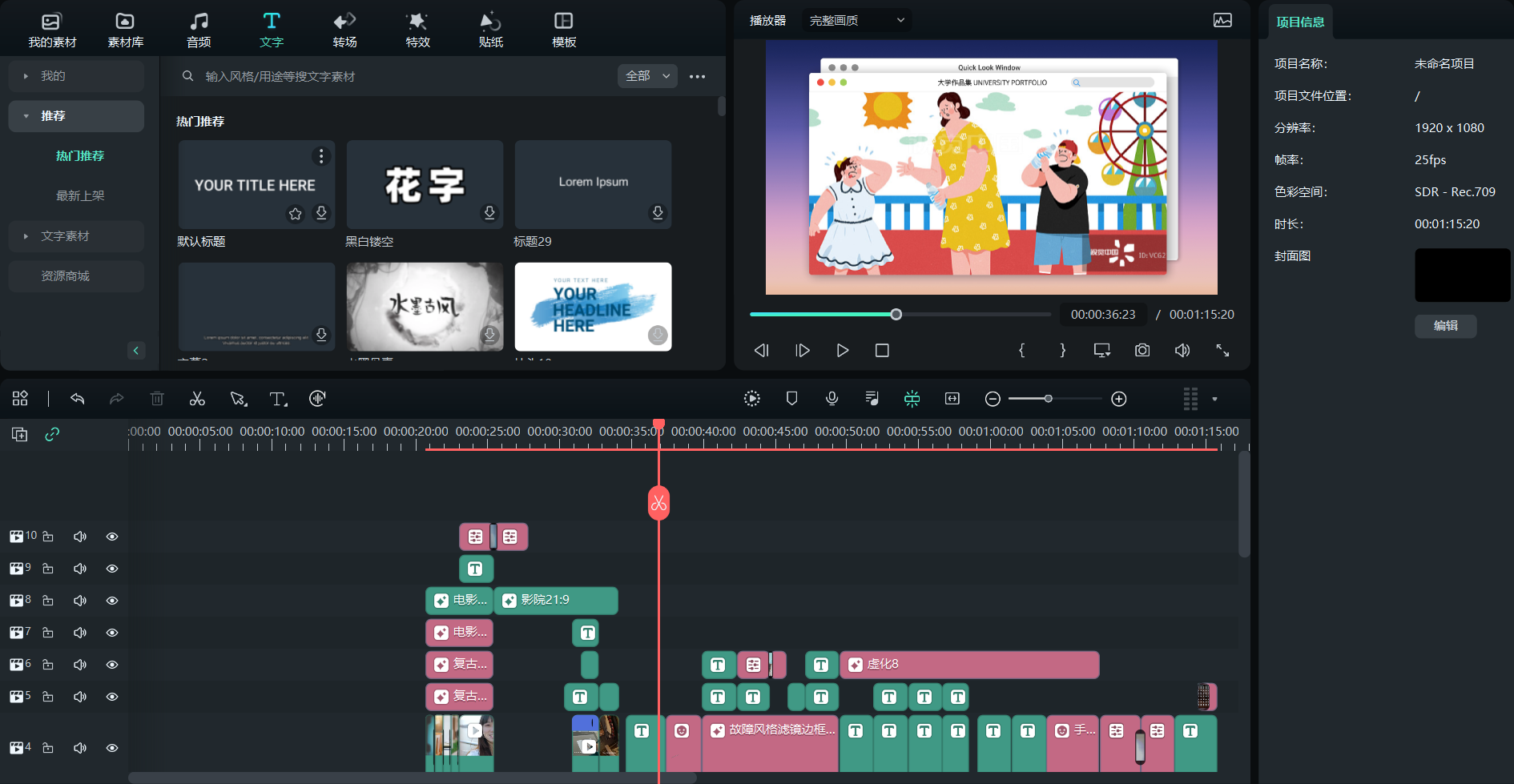
Task: Hide track 6 using the eye toggle
Action: [111, 665]
